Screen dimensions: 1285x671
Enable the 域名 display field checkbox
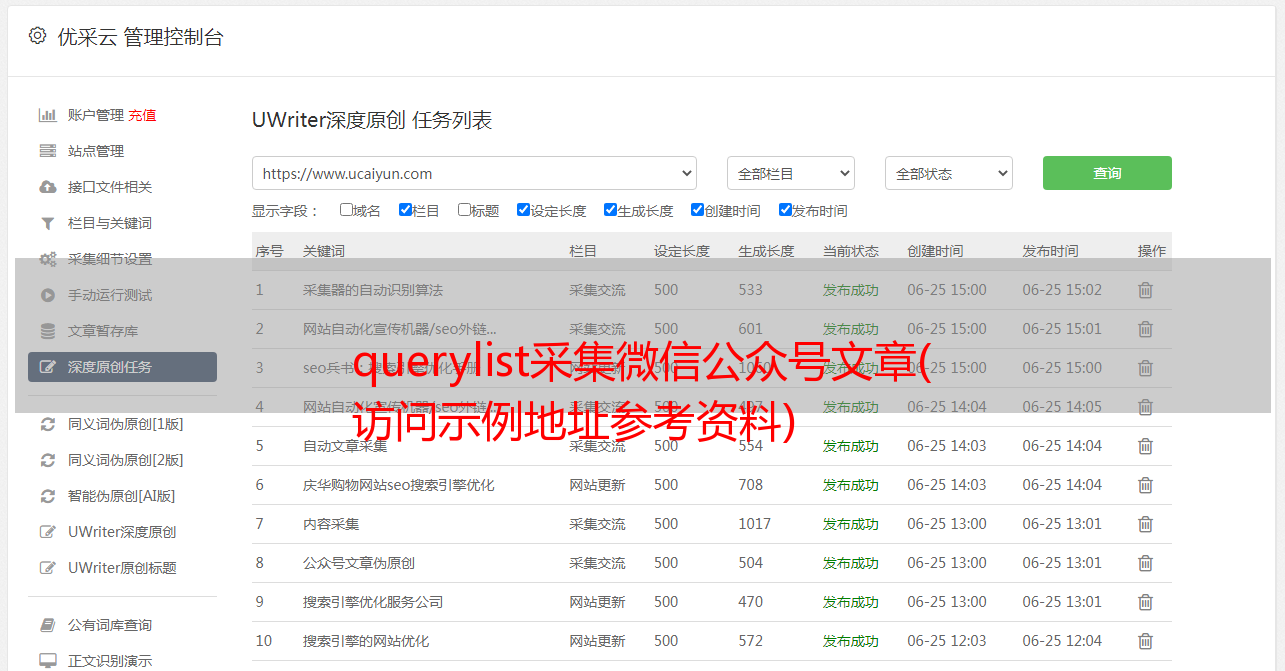tap(346, 210)
